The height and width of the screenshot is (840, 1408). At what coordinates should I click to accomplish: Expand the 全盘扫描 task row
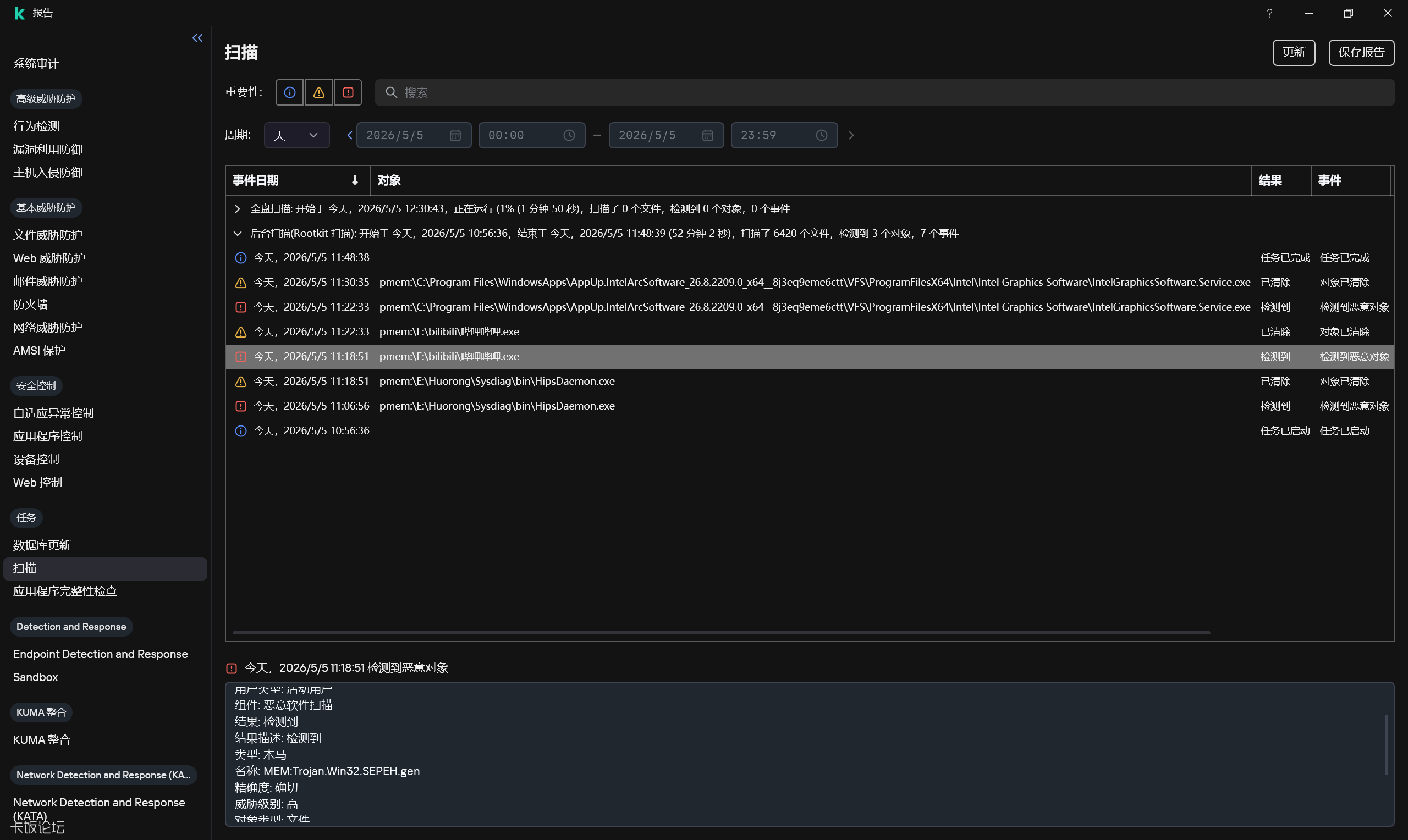[237, 209]
